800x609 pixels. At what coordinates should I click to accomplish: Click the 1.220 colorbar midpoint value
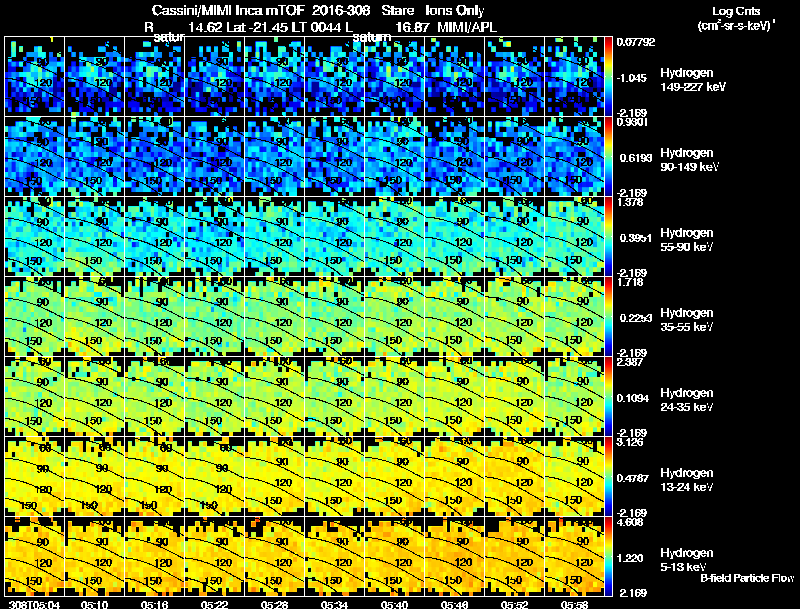pos(630,558)
